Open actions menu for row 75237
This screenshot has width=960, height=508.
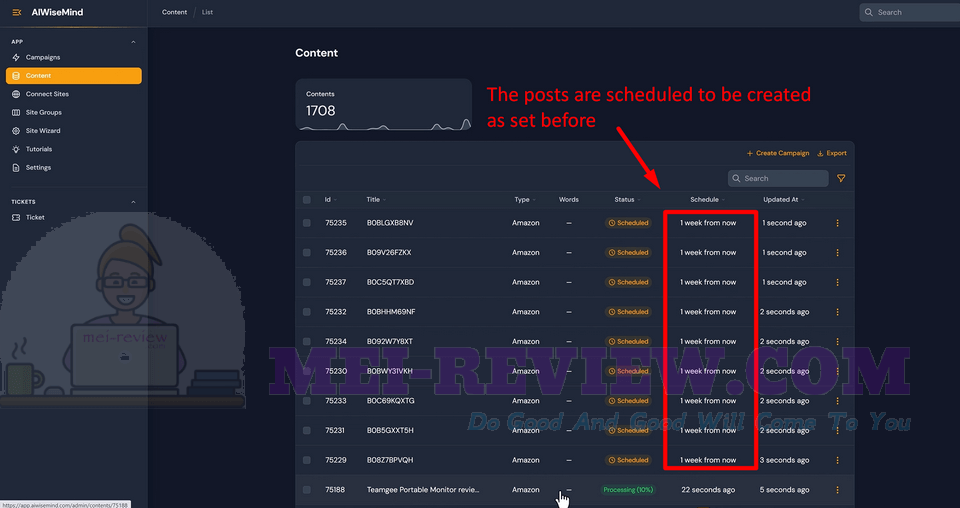[x=838, y=282]
